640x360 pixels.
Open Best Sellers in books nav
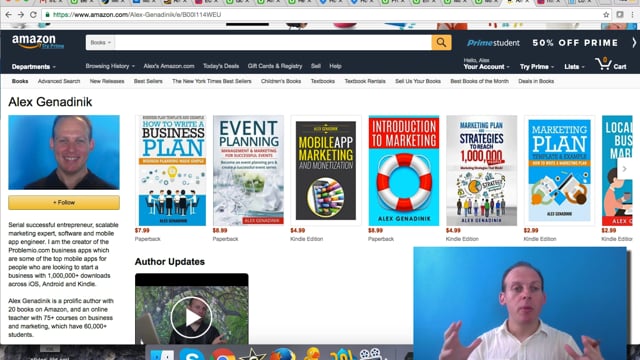click(148, 81)
